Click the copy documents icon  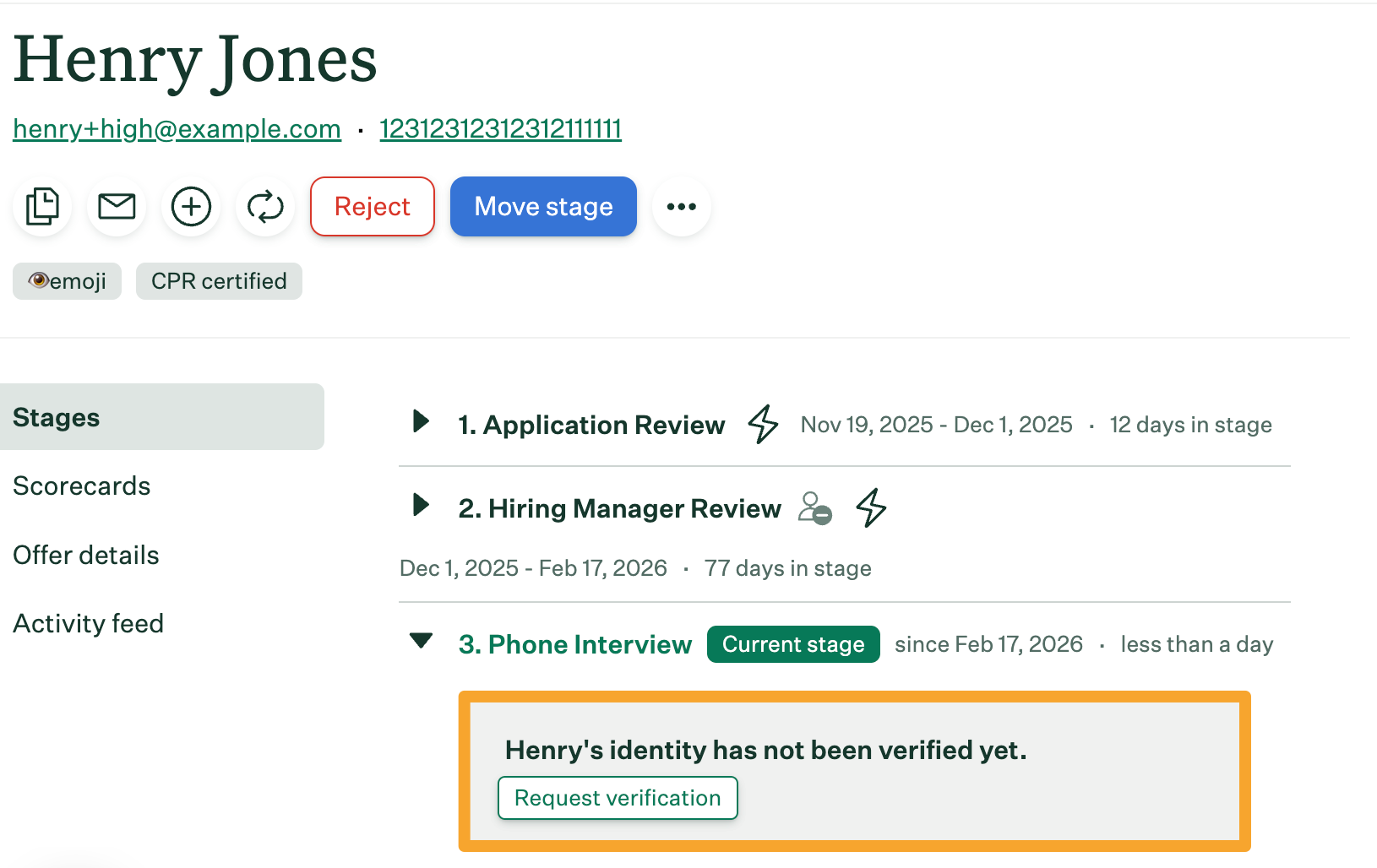click(42, 207)
